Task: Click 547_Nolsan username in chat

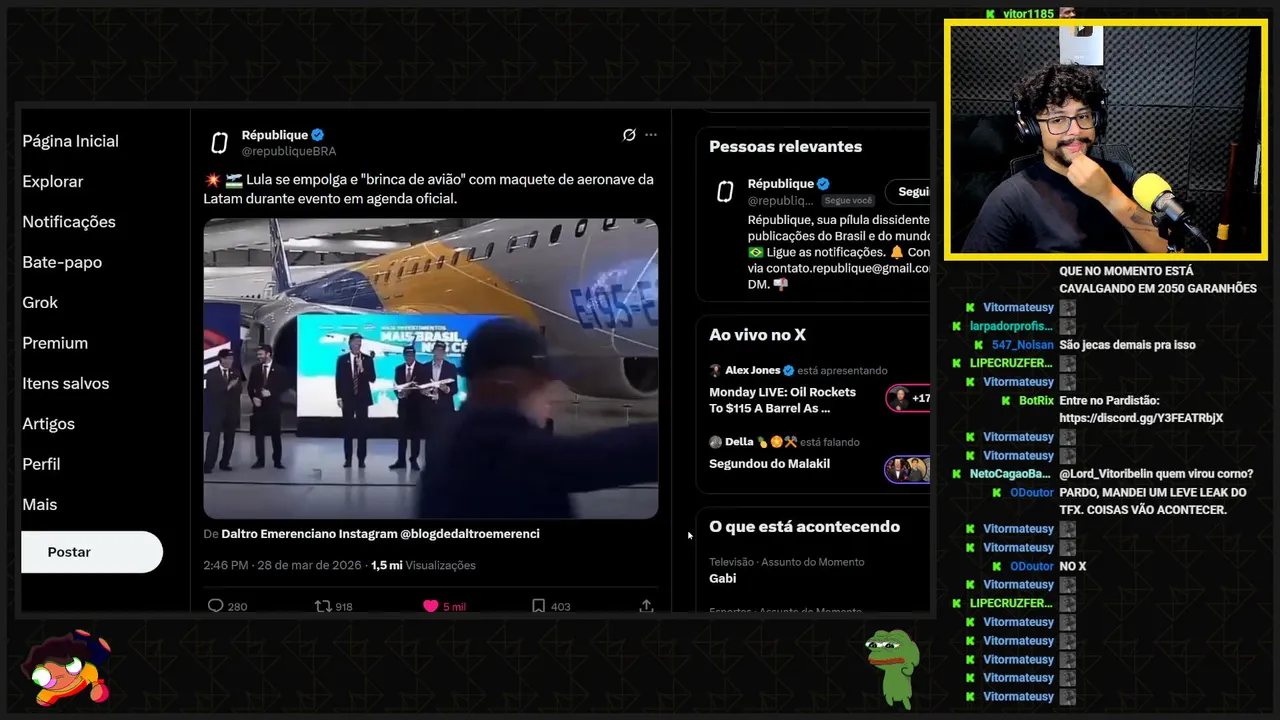Action: pyautogui.click(x=1022, y=345)
